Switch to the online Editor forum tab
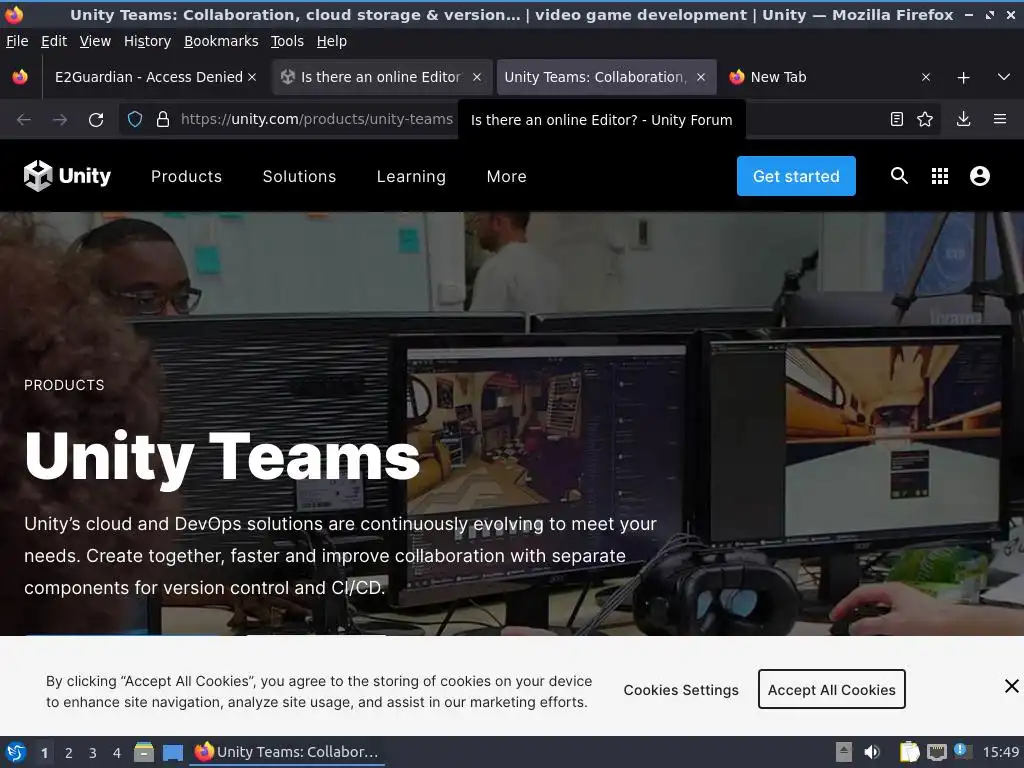1024x768 pixels. (381, 77)
